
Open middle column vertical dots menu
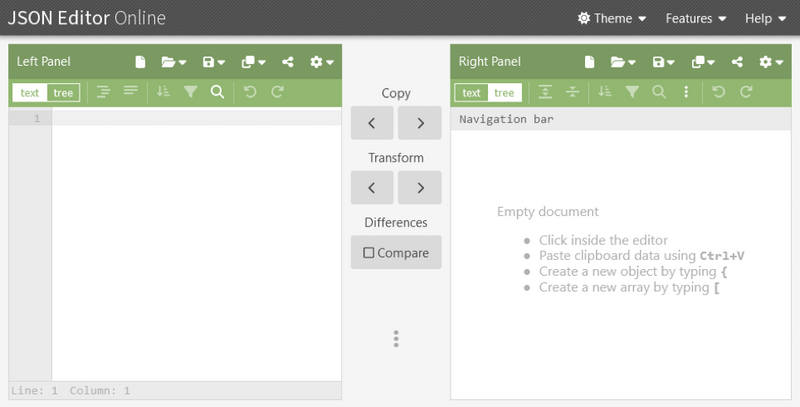pyautogui.click(x=396, y=339)
